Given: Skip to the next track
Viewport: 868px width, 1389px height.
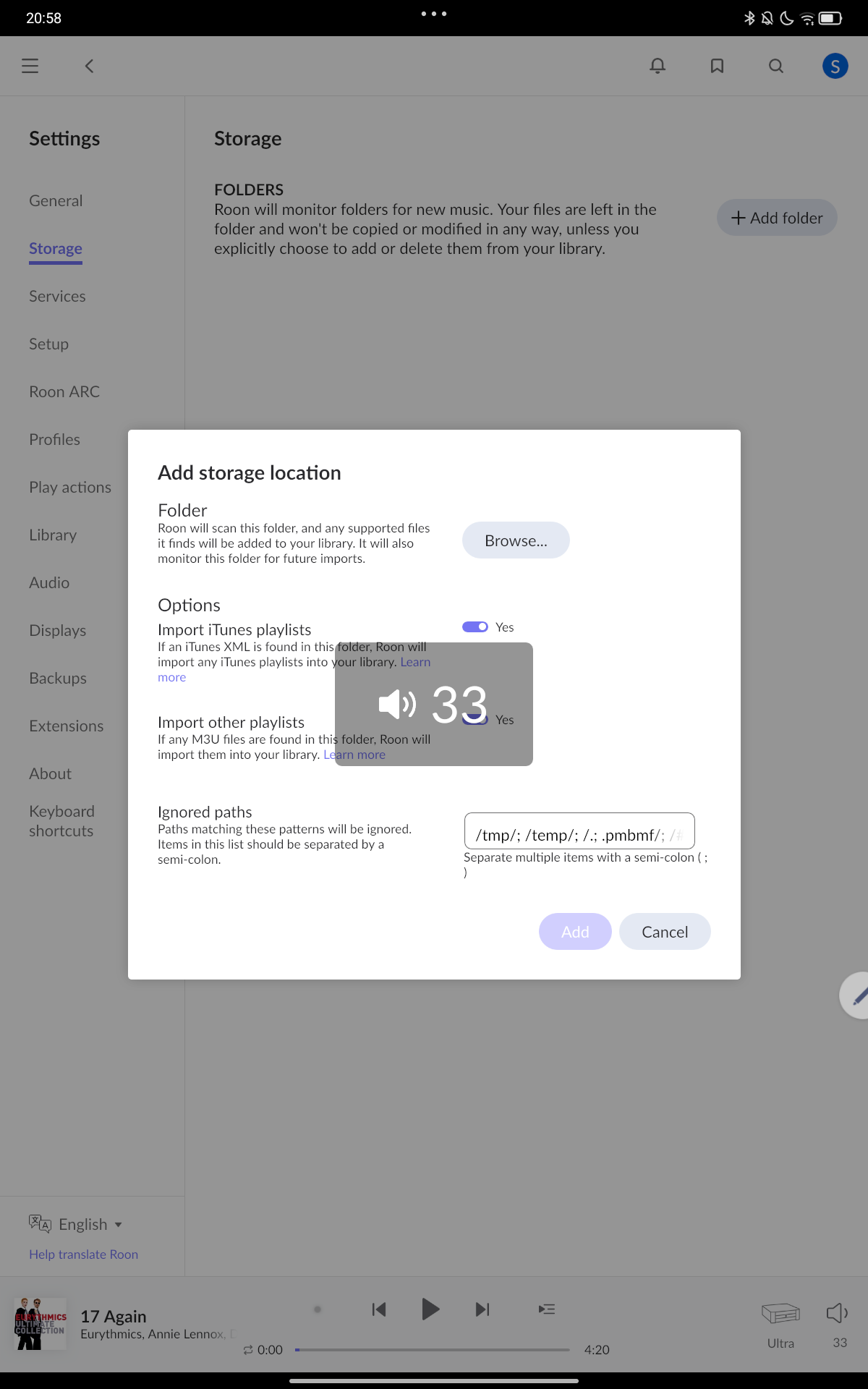Looking at the screenshot, I should [x=482, y=1309].
